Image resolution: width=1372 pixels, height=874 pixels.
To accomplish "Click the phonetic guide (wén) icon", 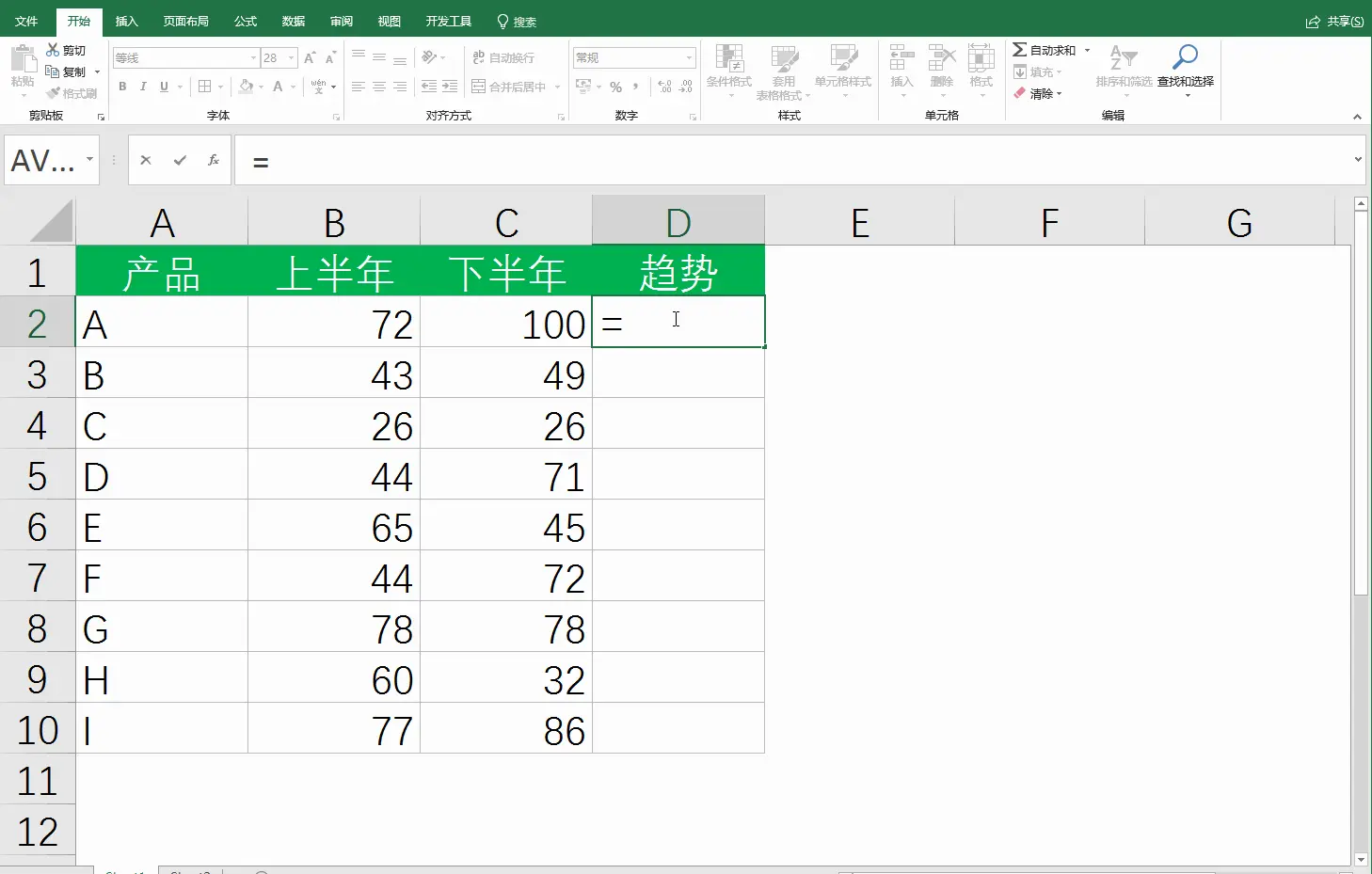I will (x=318, y=87).
